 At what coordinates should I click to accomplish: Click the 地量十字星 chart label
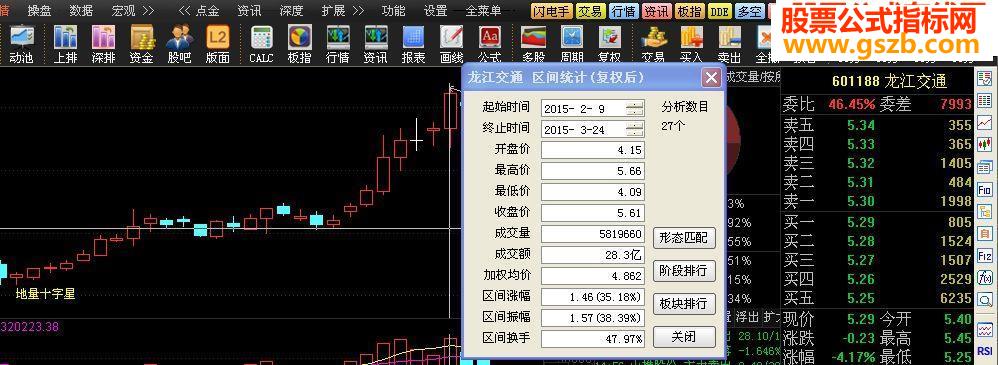[x=45, y=294]
